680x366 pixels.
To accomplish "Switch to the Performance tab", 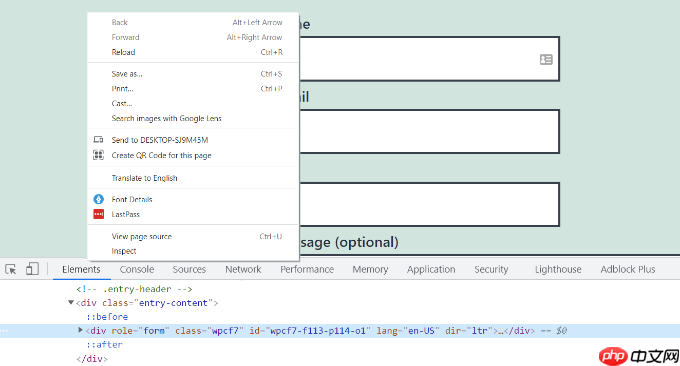I will click(307, 269).
